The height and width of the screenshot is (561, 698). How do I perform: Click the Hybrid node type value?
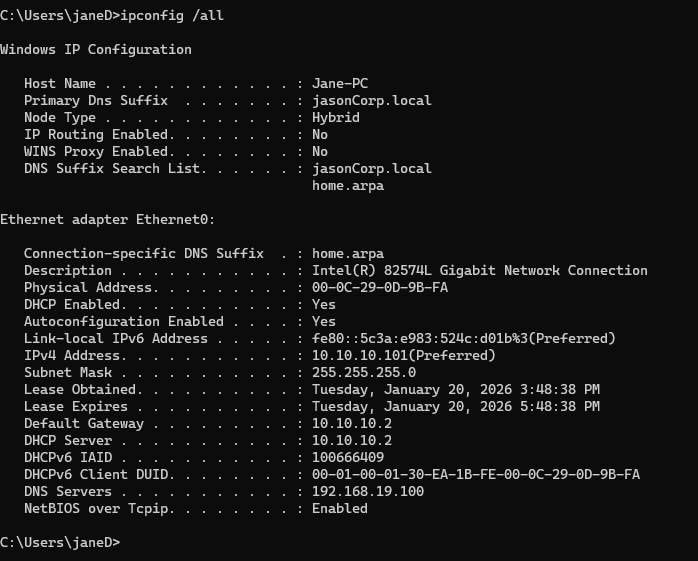[336, 117]
